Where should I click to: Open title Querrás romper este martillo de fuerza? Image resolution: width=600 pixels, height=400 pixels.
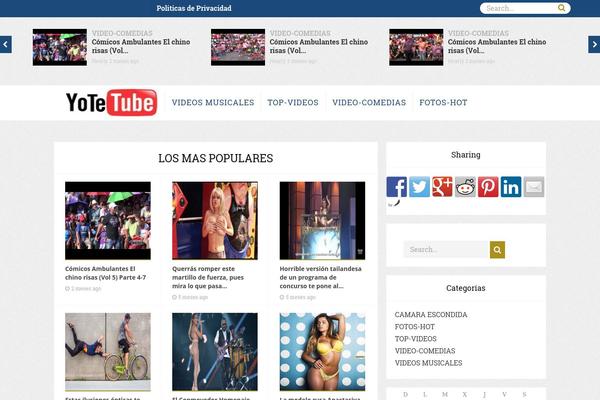[208, 278]
